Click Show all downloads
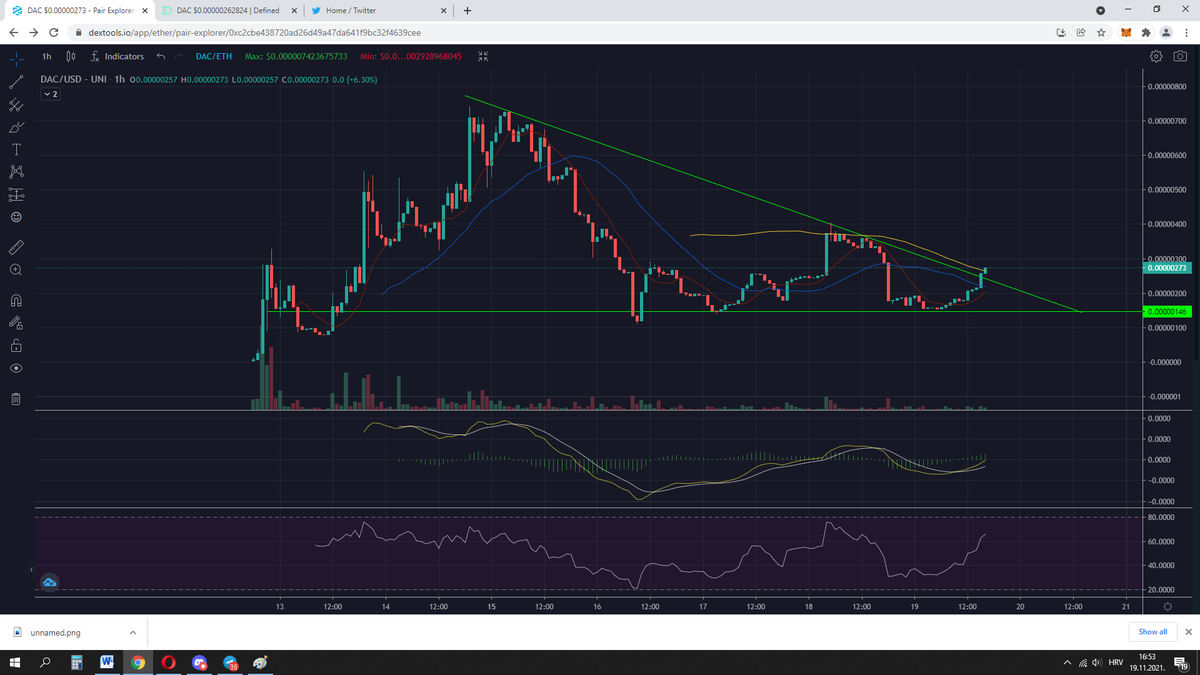Image resolution: width=1200 pixels, height=675 pixels. click(x=1153, y=632)
